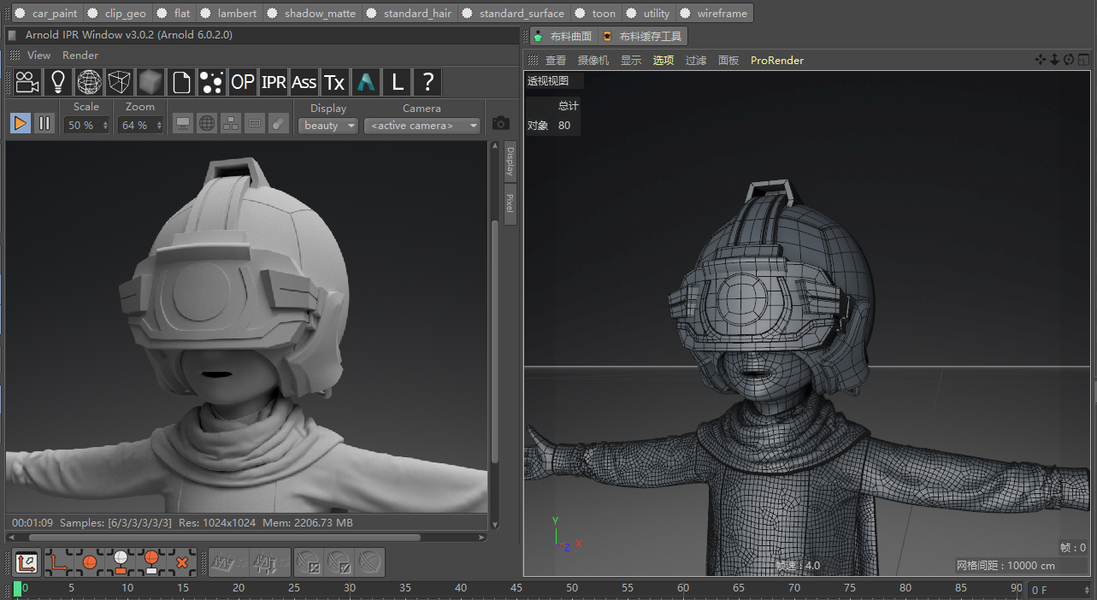Toggle the globe icon in the IPR bar

tap(207, 124)
